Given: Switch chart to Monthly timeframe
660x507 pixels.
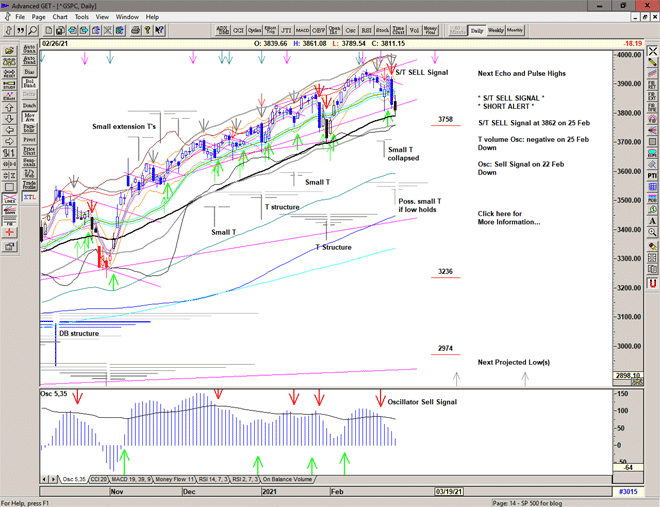Looking at the screenshot, I should tap(514, 31).
